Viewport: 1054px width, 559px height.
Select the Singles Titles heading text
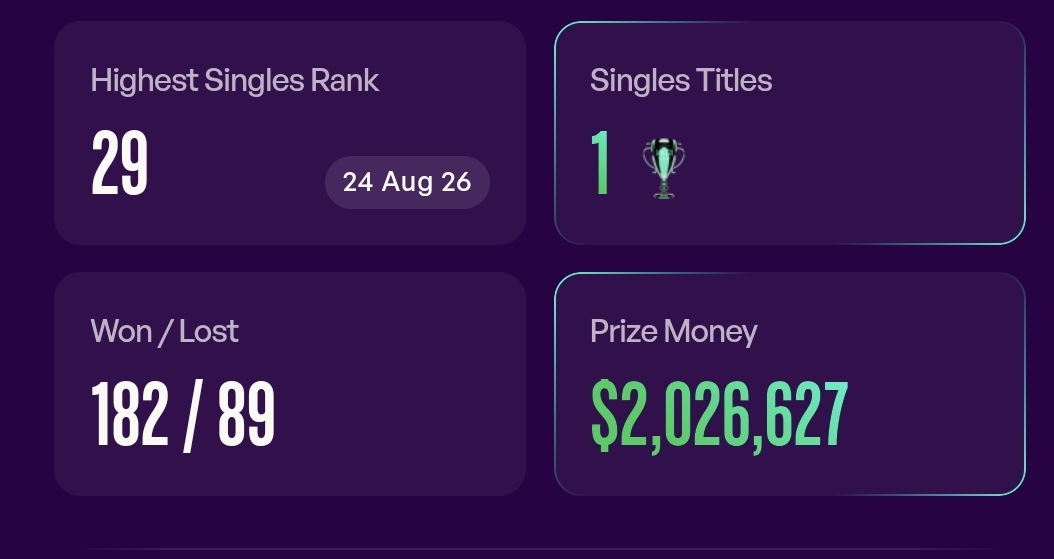[681, 81]
